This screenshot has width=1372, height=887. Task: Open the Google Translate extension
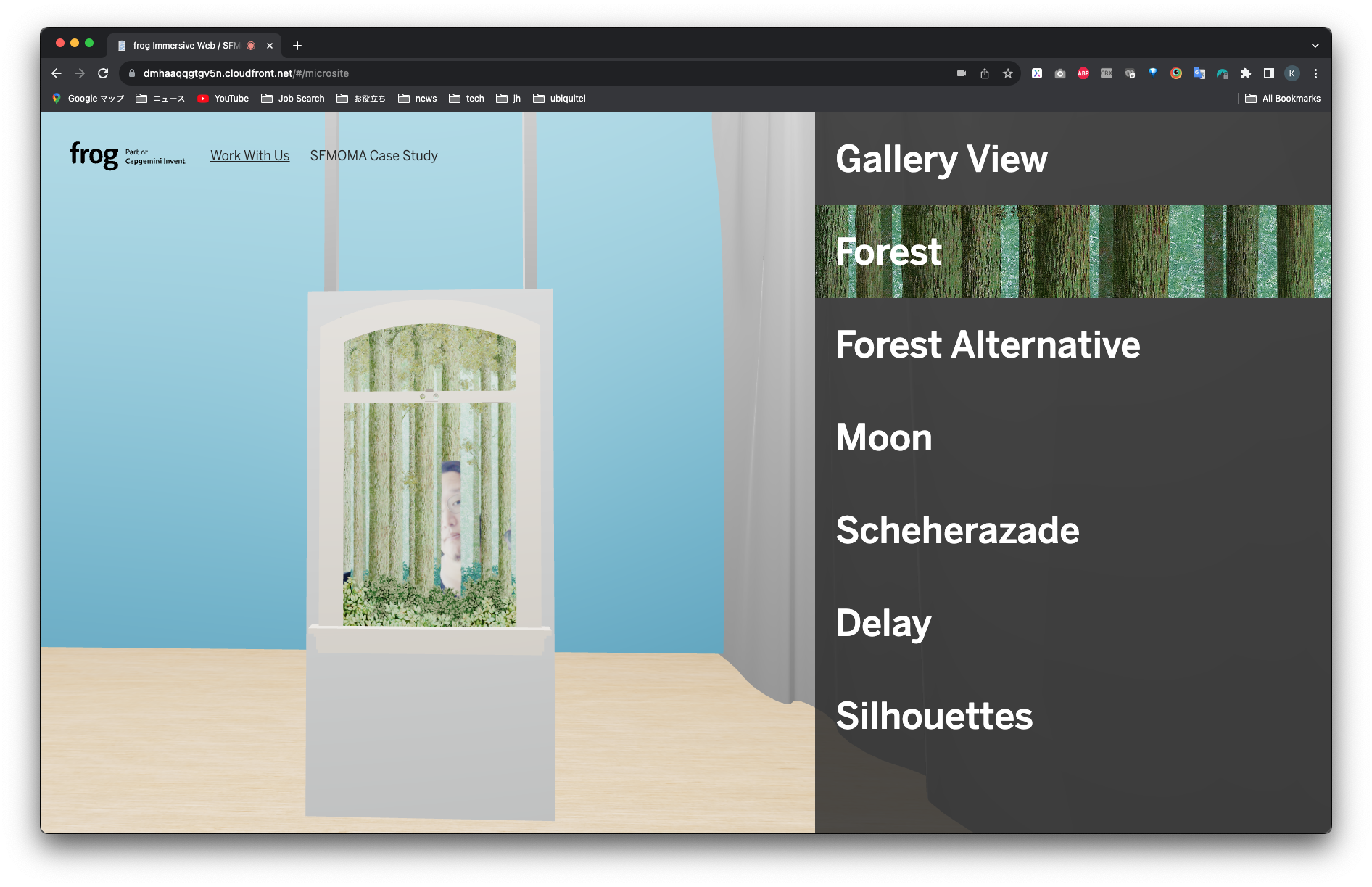(1199, 73)
